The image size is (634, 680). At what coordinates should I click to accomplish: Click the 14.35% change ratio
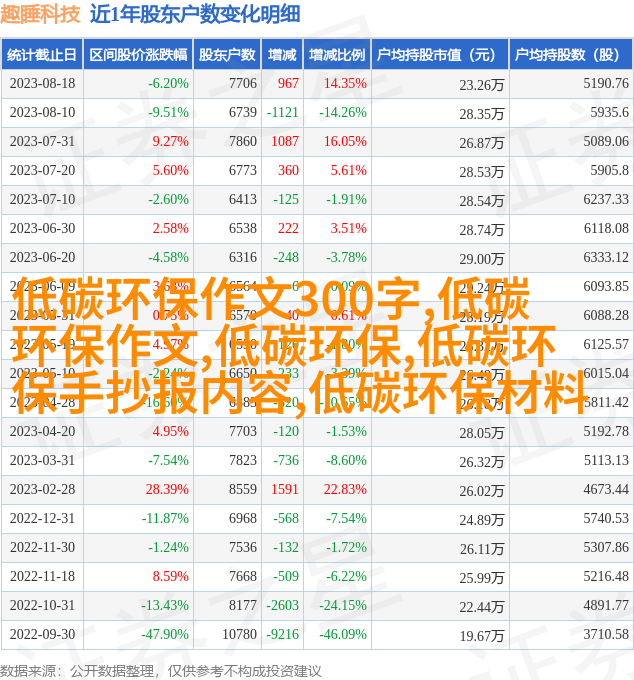(x=345, y=83)
